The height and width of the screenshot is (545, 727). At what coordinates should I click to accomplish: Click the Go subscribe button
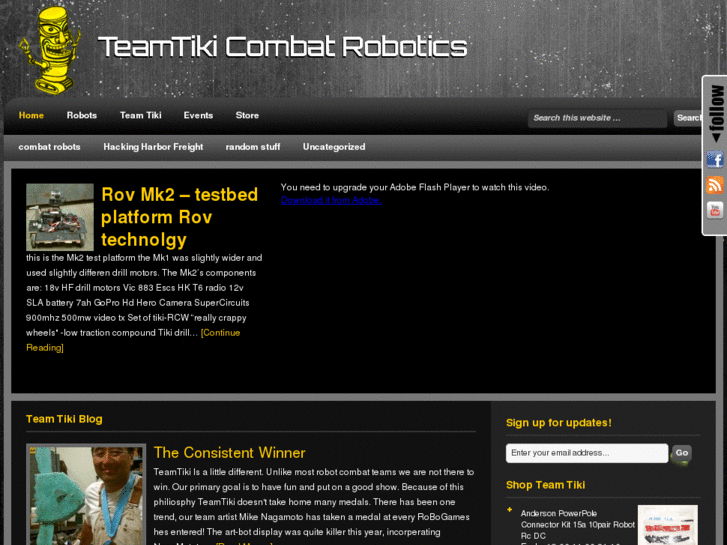point(682,453)
